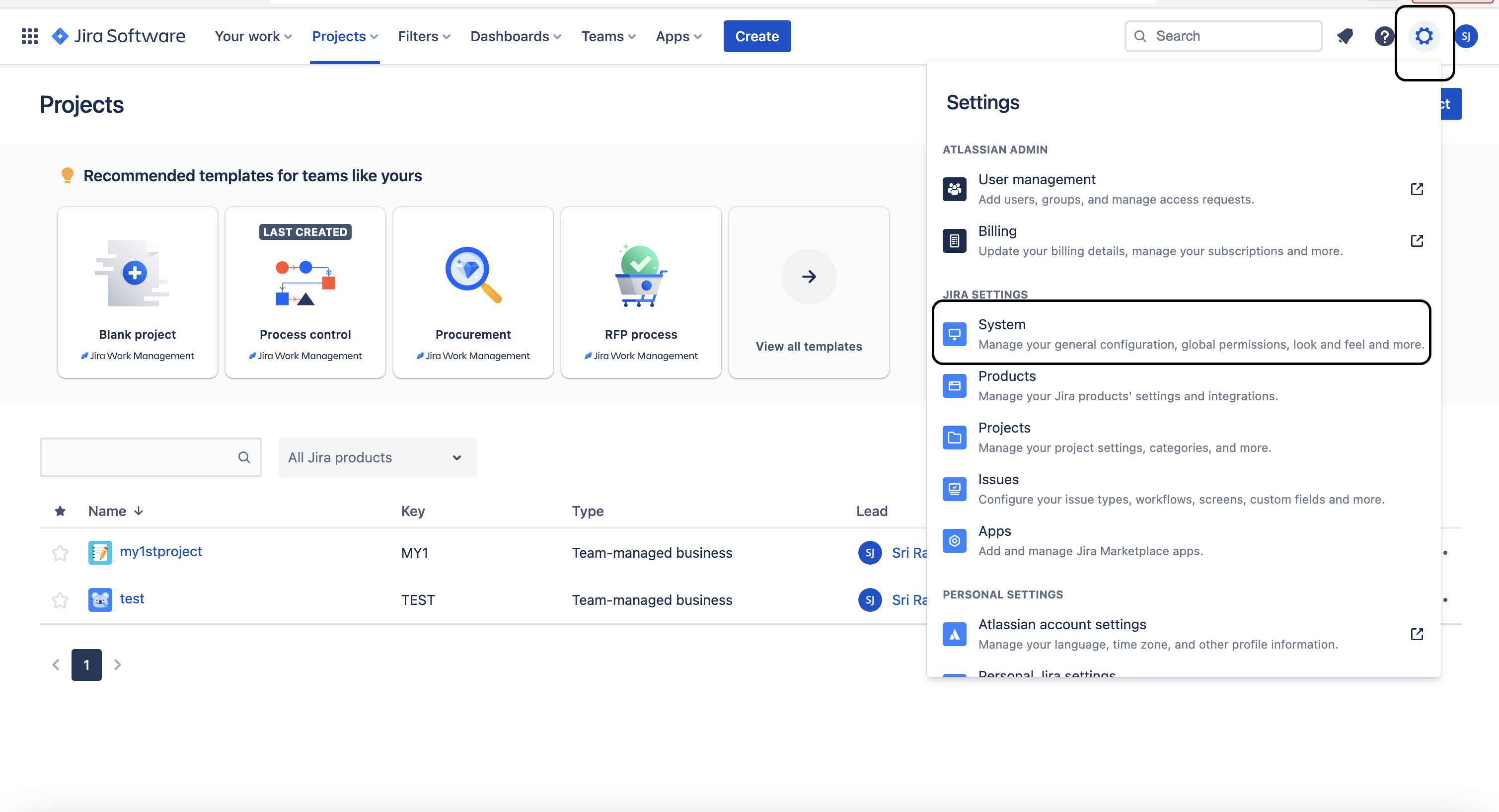The image size is (1499, 812).
Task: Select the Procurement template card
Action: [473, 292]
